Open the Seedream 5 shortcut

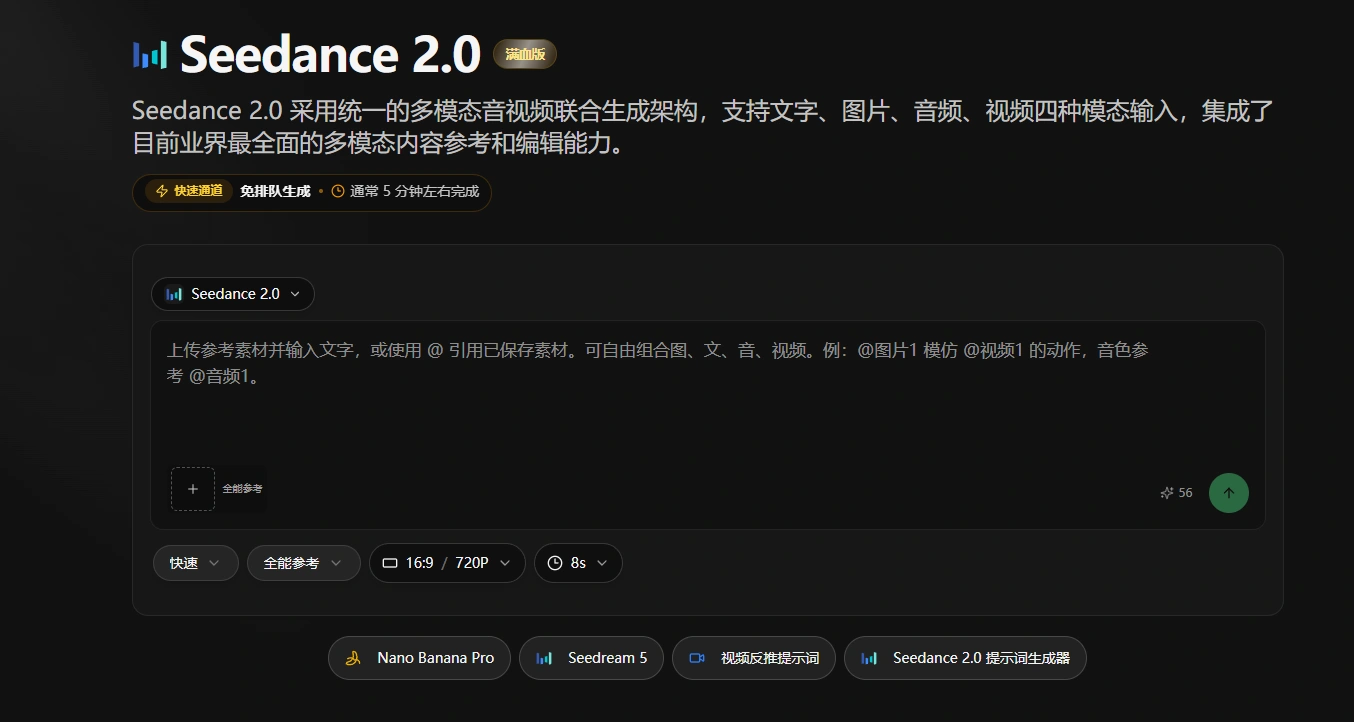click(x=591, y=658)
